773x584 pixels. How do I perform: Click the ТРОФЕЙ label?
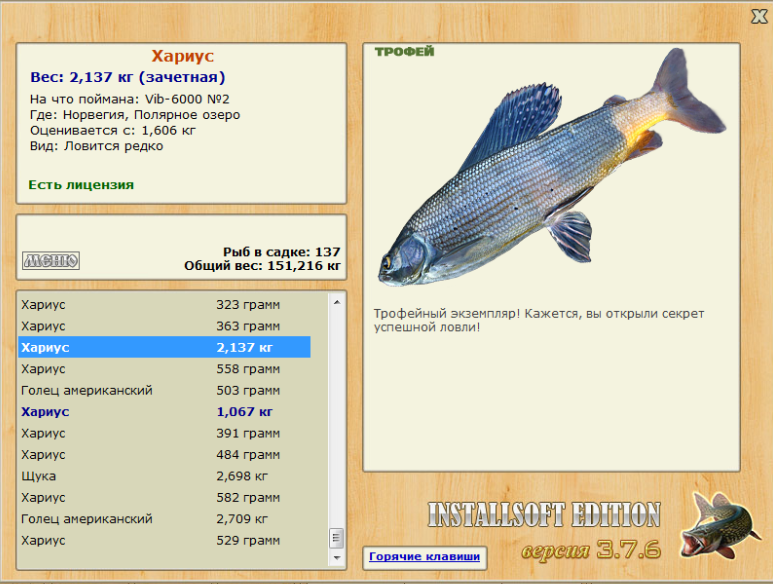pyautogui.click(x=404, y=52)
